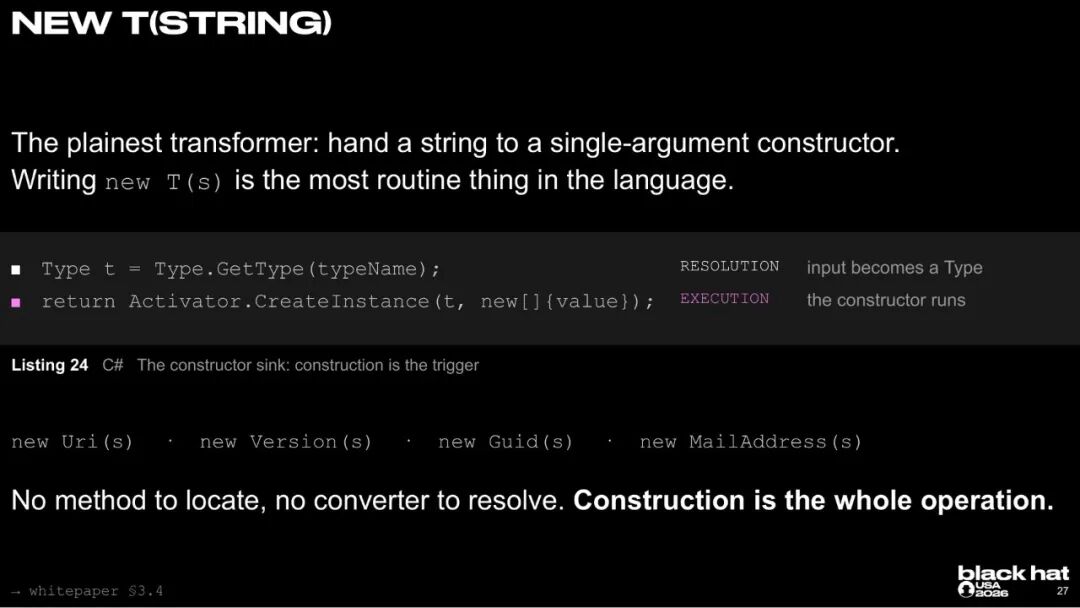Click the C# language tag
This screenshot has width=1080, height=608.
(x=113, y=365)
